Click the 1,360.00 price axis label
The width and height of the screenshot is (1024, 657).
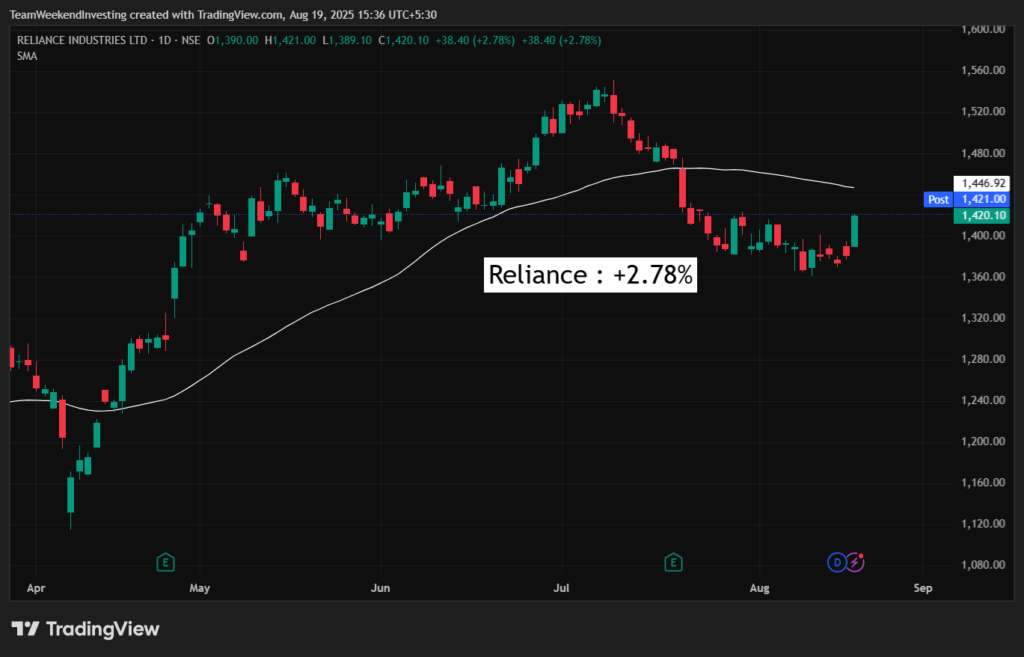983,277
